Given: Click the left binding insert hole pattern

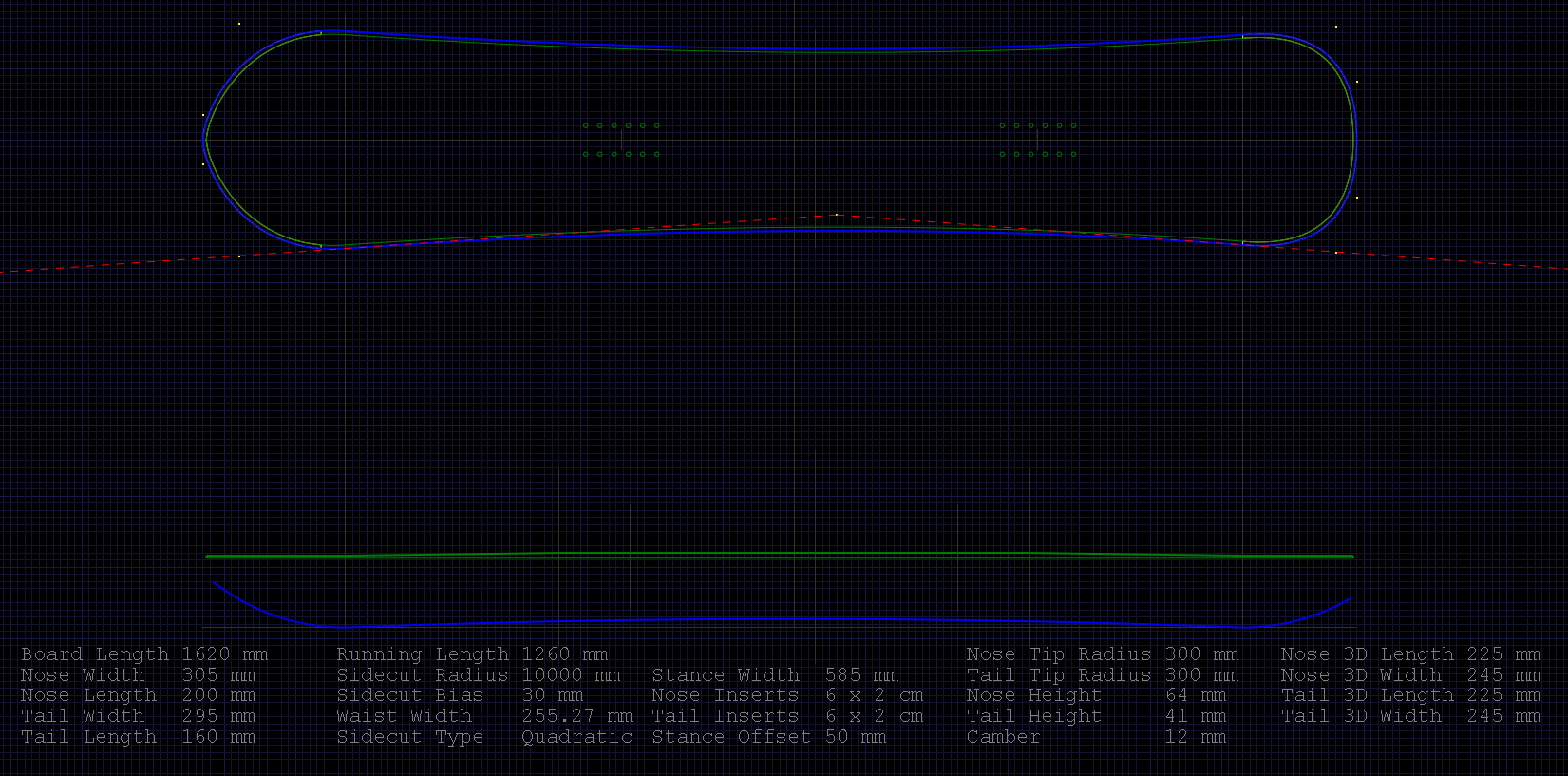Looking at the screenshot, I should click(x=621, y=140).
